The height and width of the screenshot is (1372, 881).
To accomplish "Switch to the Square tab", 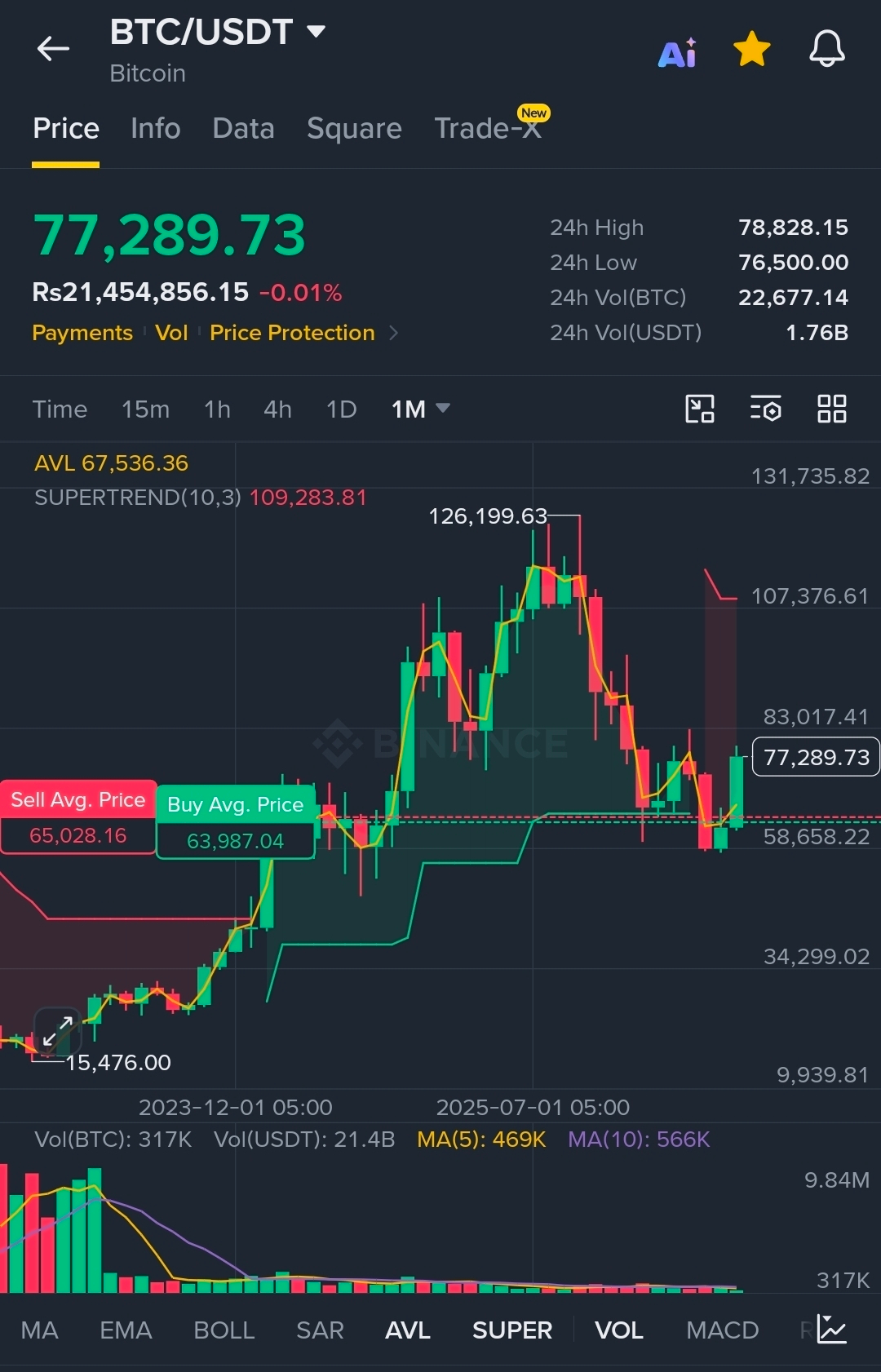I will click(354, 128).
